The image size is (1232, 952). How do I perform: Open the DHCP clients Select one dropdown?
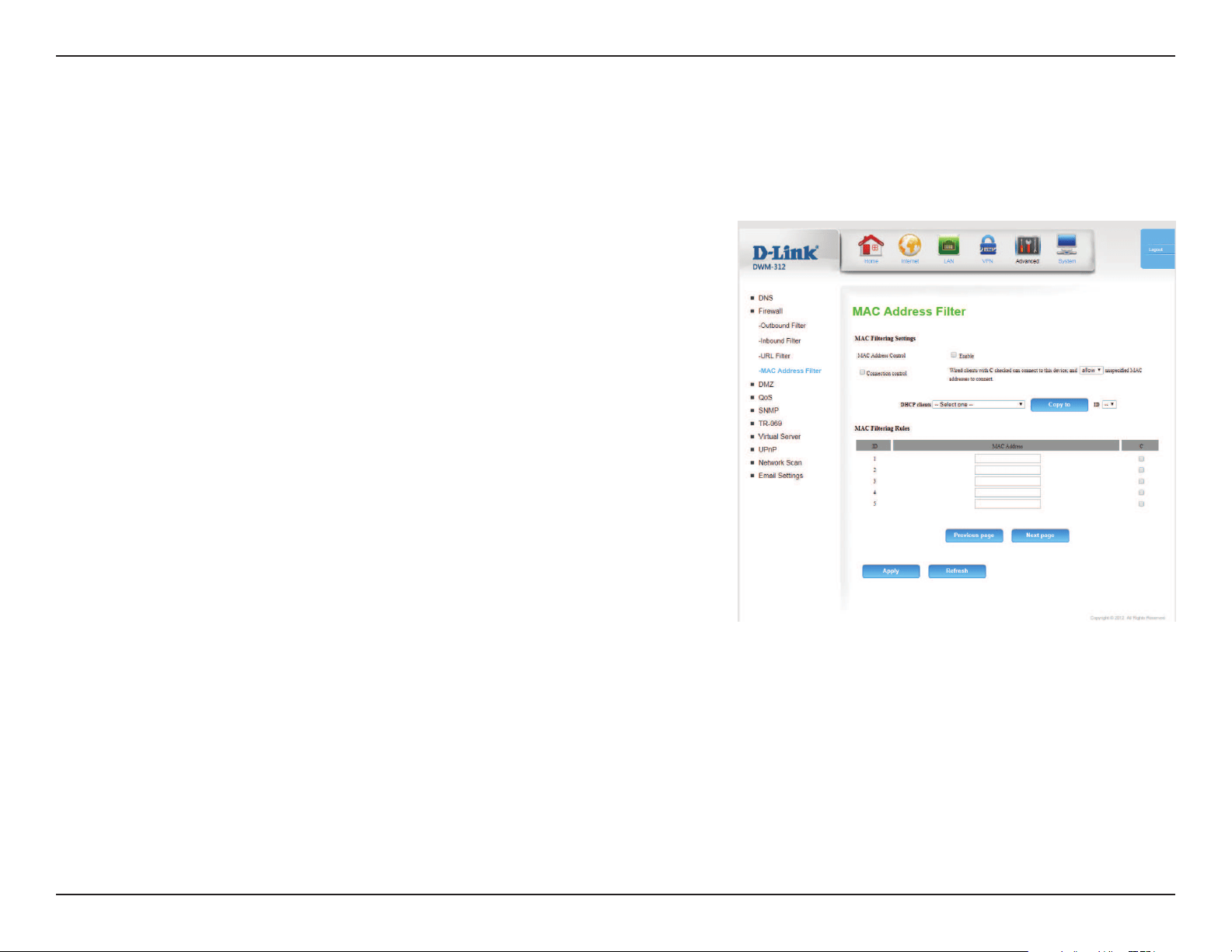pyautogui.click(x=979, y=404)
